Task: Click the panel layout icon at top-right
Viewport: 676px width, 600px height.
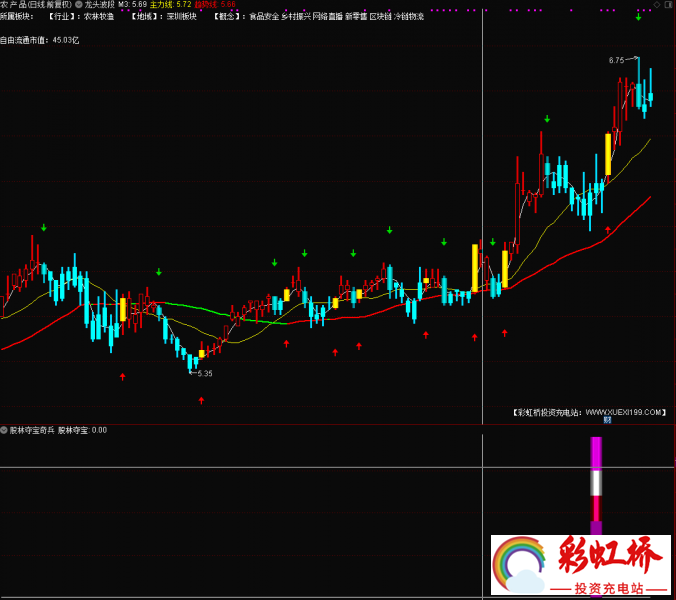Action: pyautogui.click(x=668, y=5)
